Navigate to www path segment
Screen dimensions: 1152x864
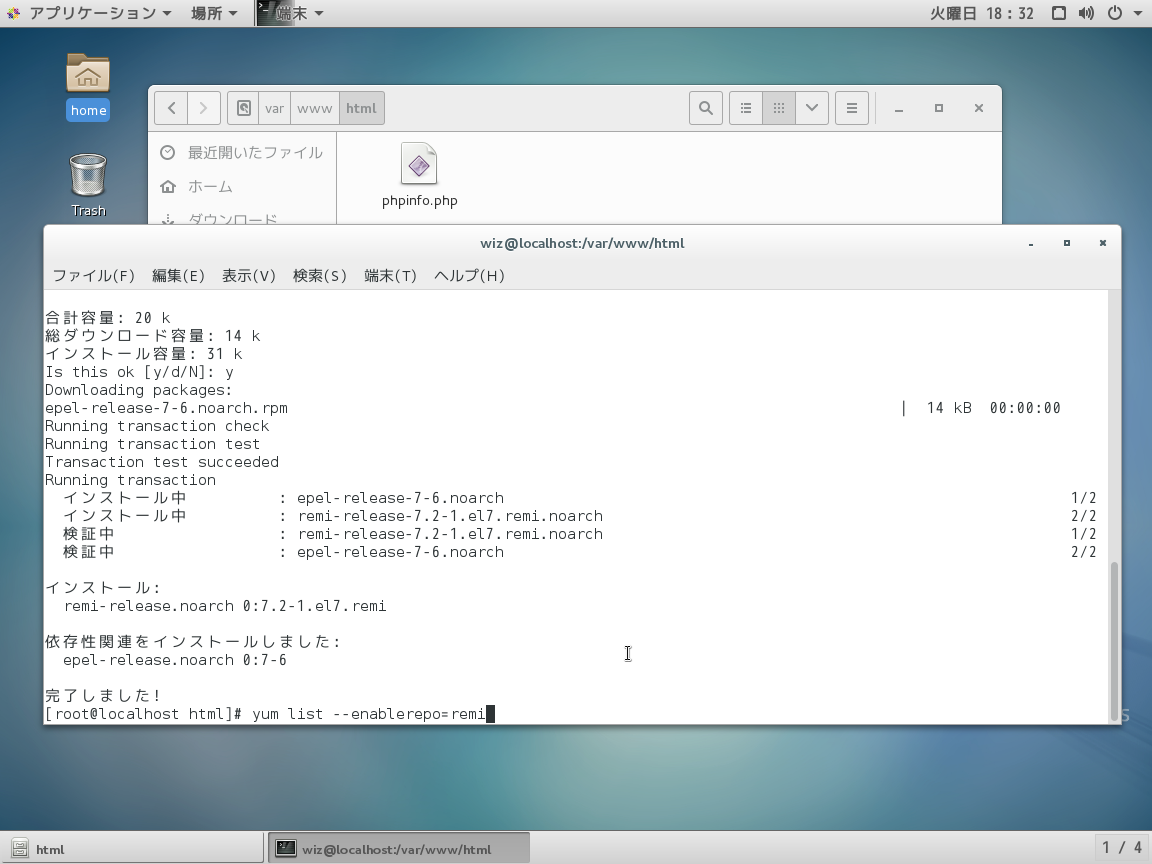coord(314,108)
